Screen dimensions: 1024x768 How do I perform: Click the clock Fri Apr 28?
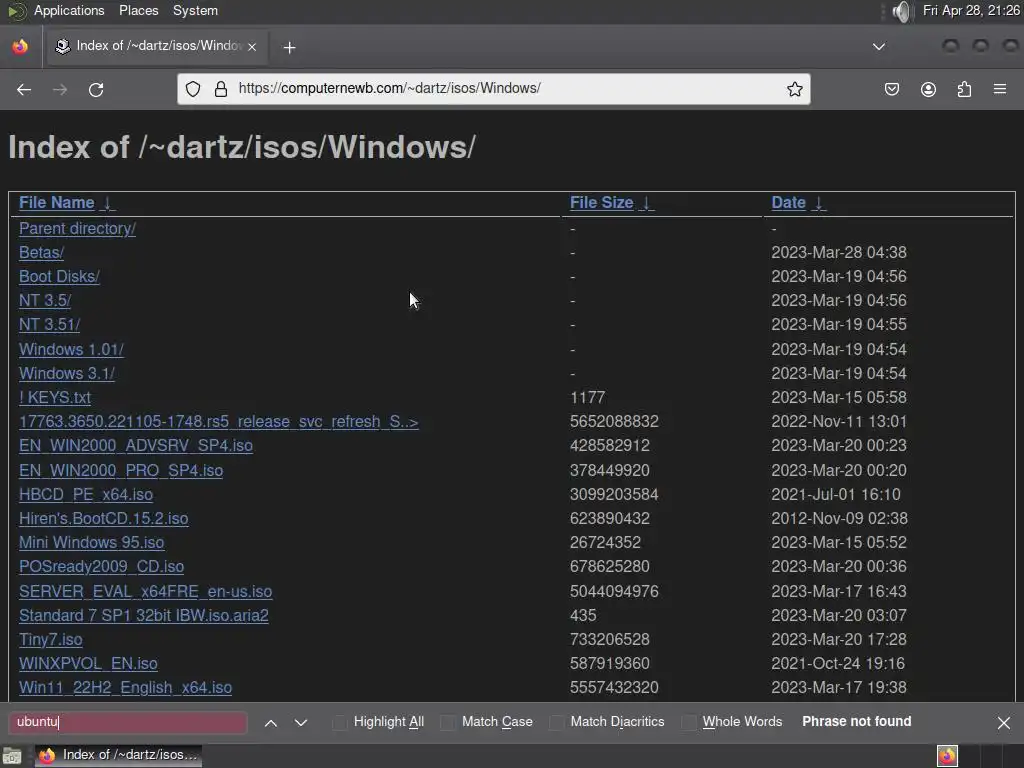pyautogui.click(x=971, y=10)
